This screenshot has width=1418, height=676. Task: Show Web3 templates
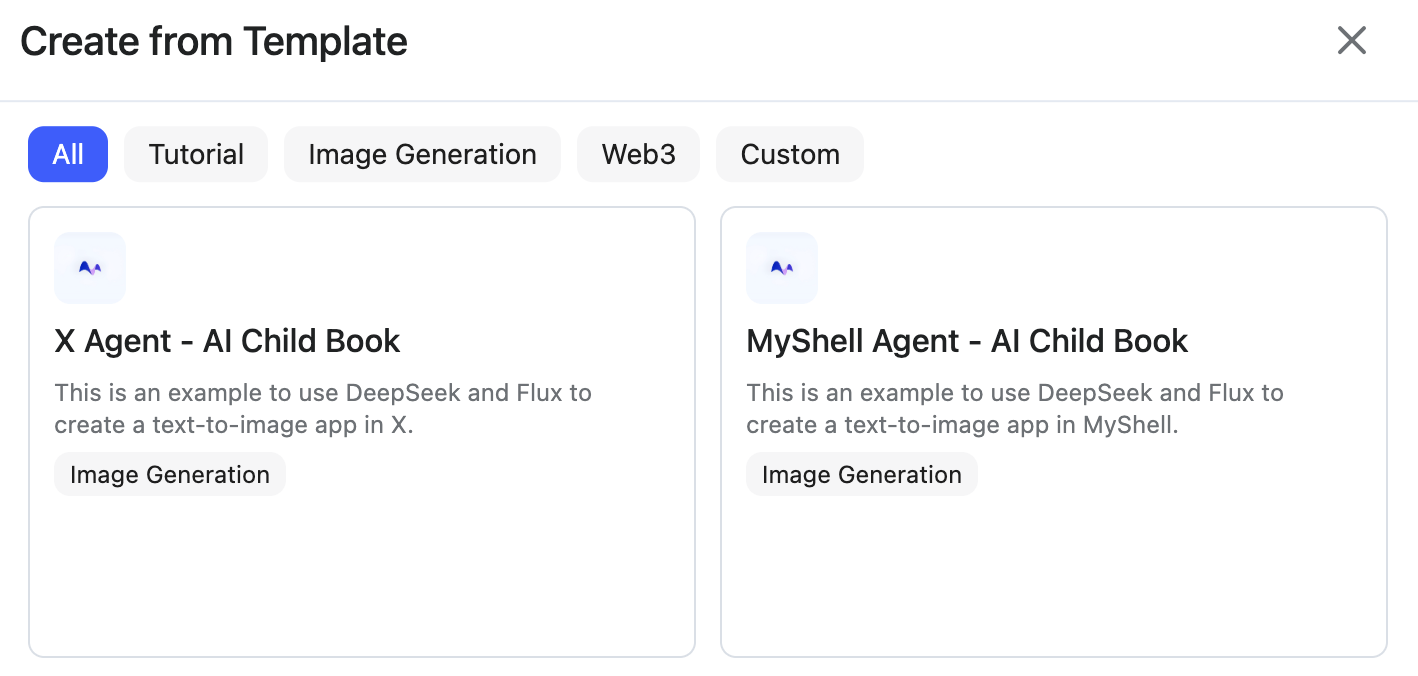click(x=638, y=154)
